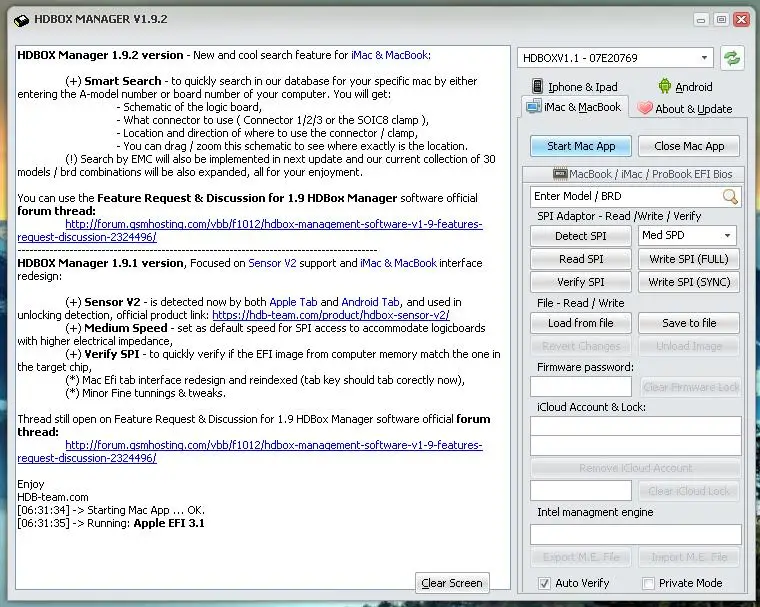This screenshot has height=607, width=760.
Task: Switch to the Iphone & Ipad tab
Action: (574, 87)
